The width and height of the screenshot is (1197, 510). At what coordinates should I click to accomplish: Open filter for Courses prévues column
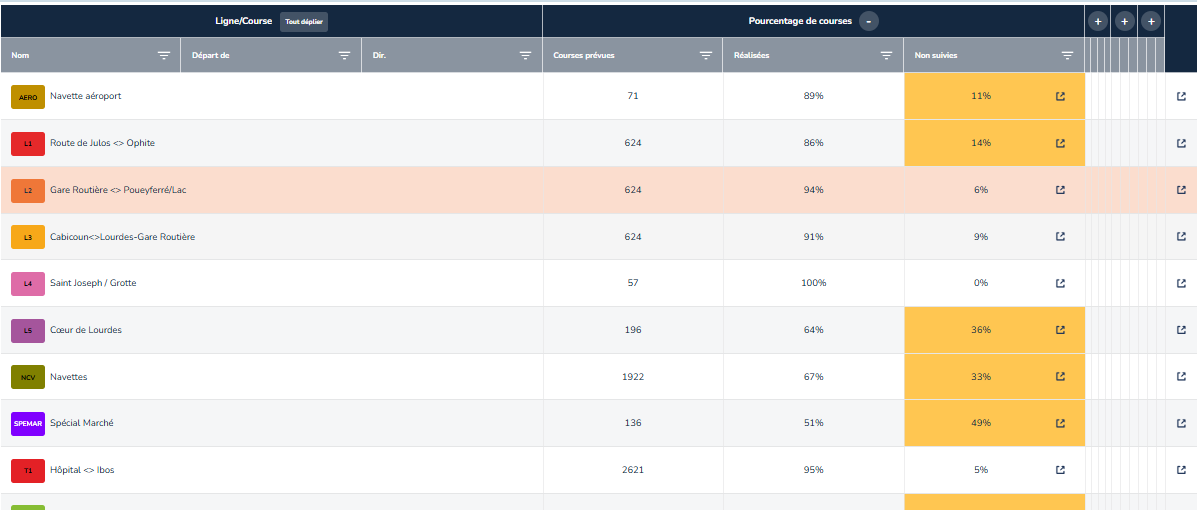(x=705, y=56)
